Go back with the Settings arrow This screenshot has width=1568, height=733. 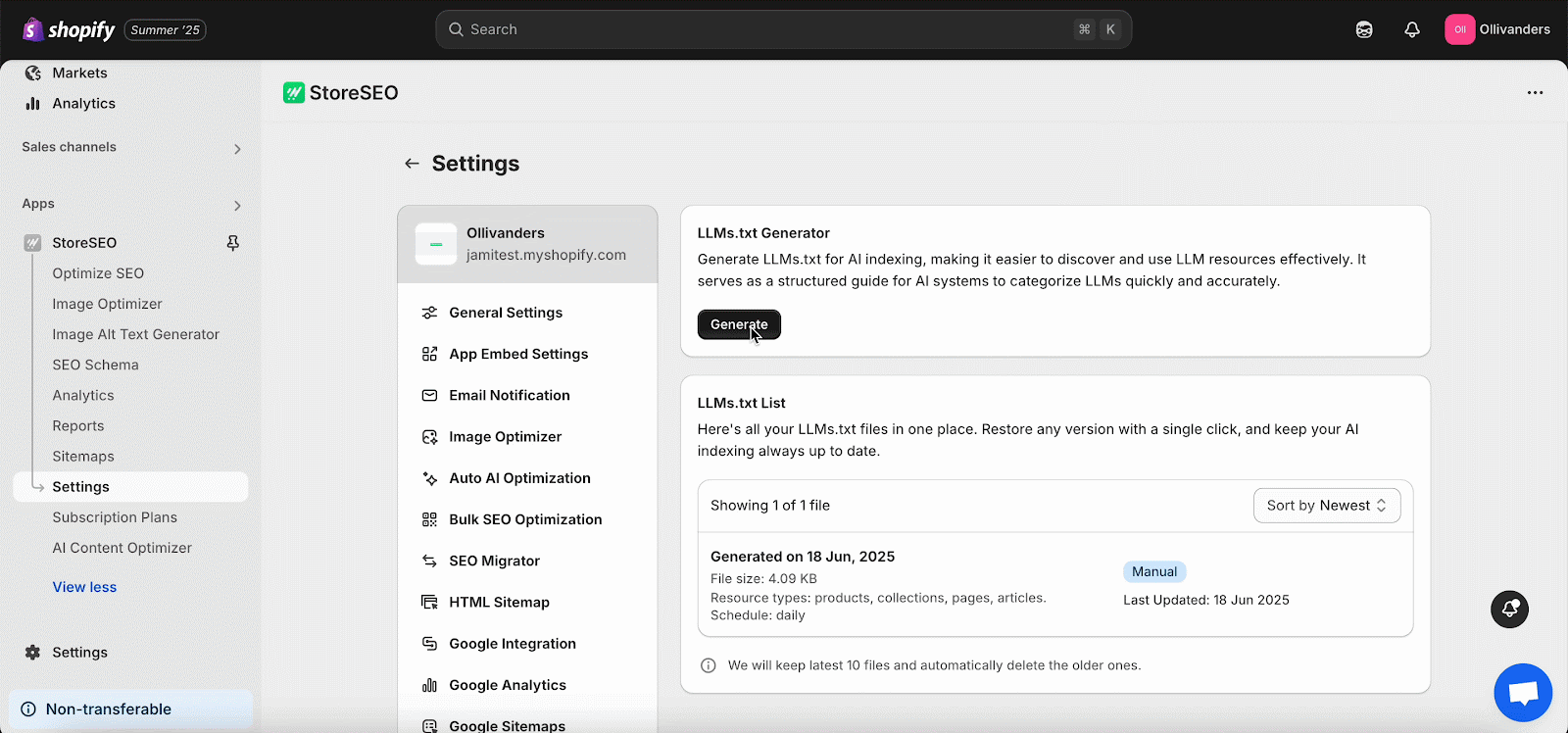pyautogui.click(x=412, y=164)
